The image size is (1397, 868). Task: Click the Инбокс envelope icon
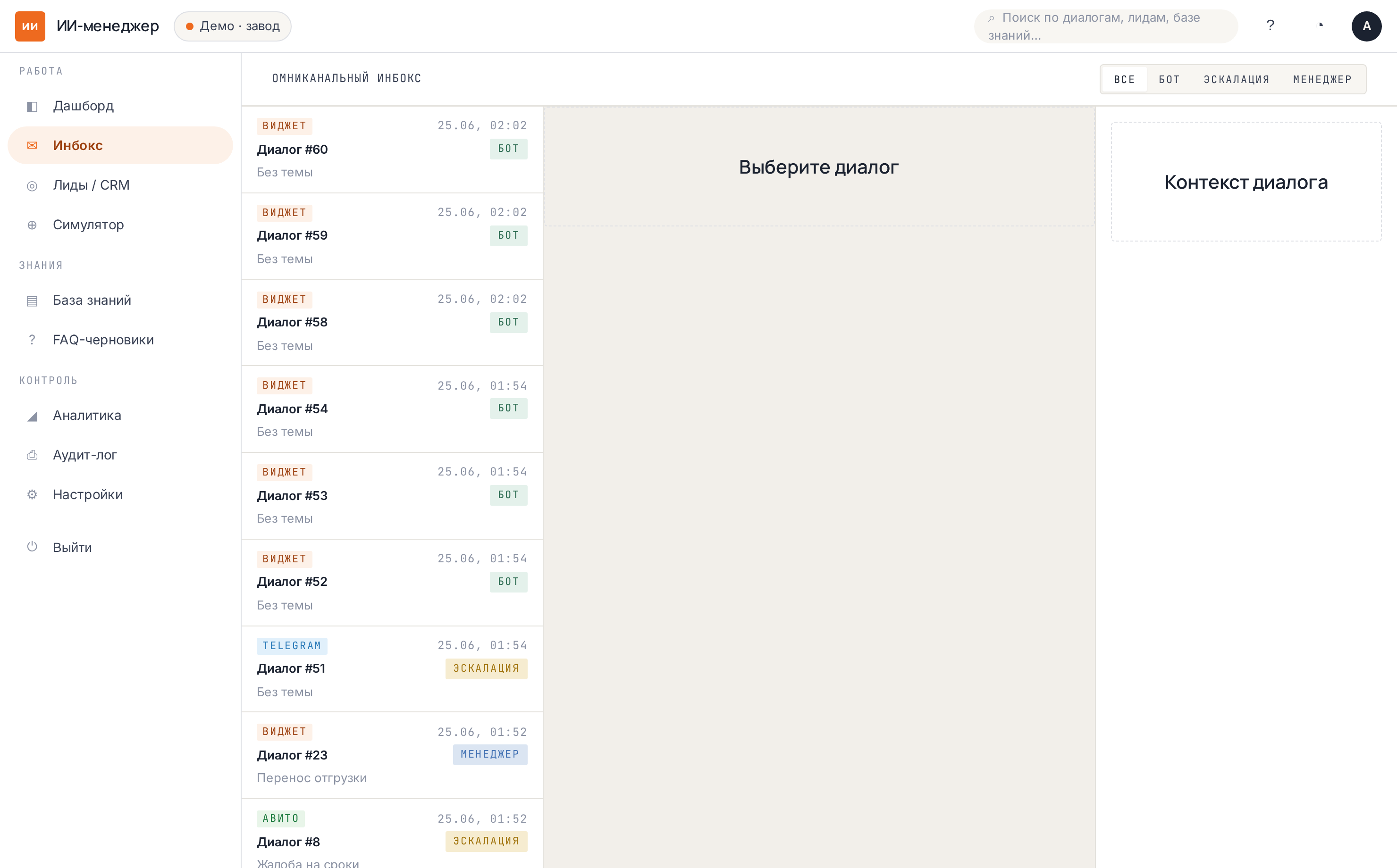click(32, 145)
